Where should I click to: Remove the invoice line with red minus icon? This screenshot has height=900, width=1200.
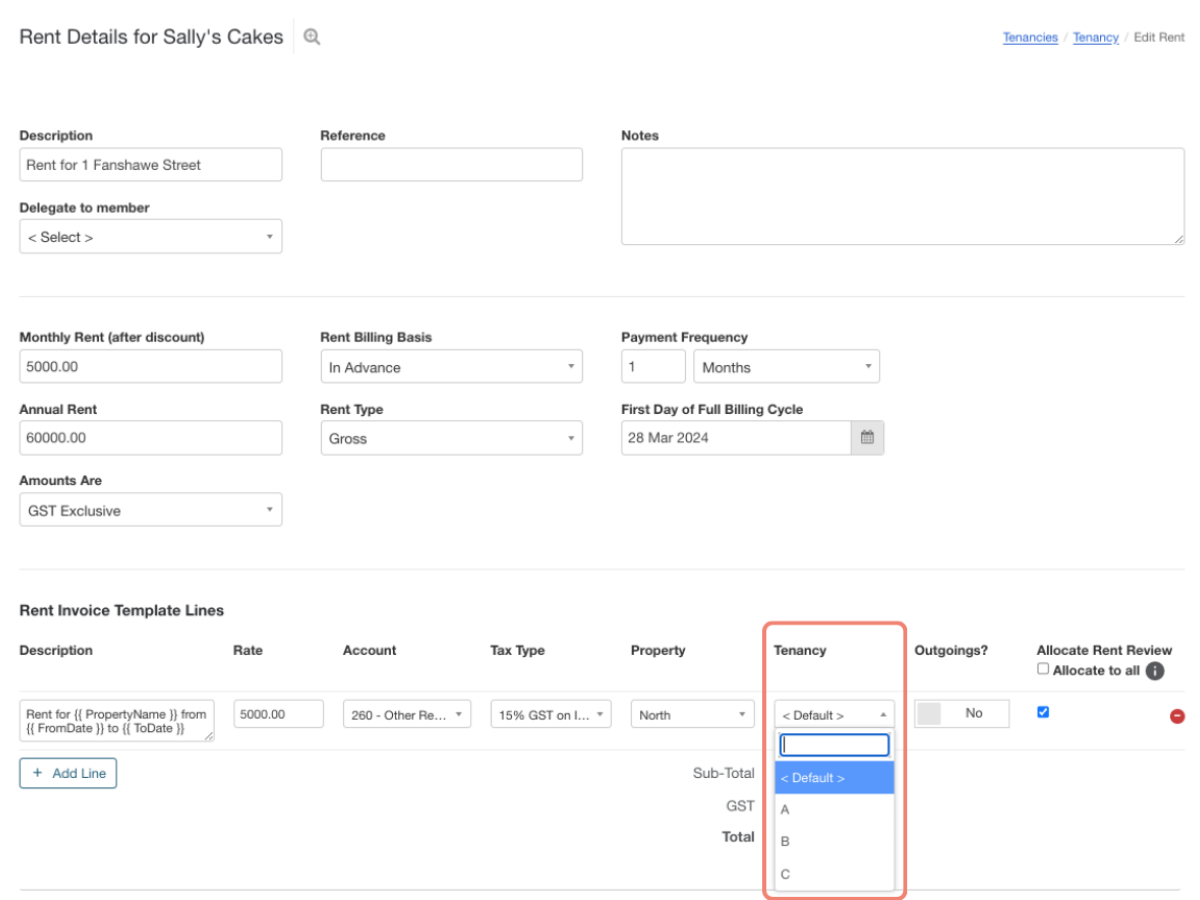pos(1177,716)
